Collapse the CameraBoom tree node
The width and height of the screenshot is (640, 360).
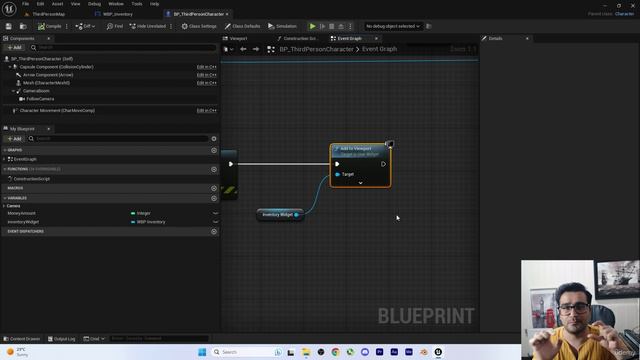click(13, 91)
